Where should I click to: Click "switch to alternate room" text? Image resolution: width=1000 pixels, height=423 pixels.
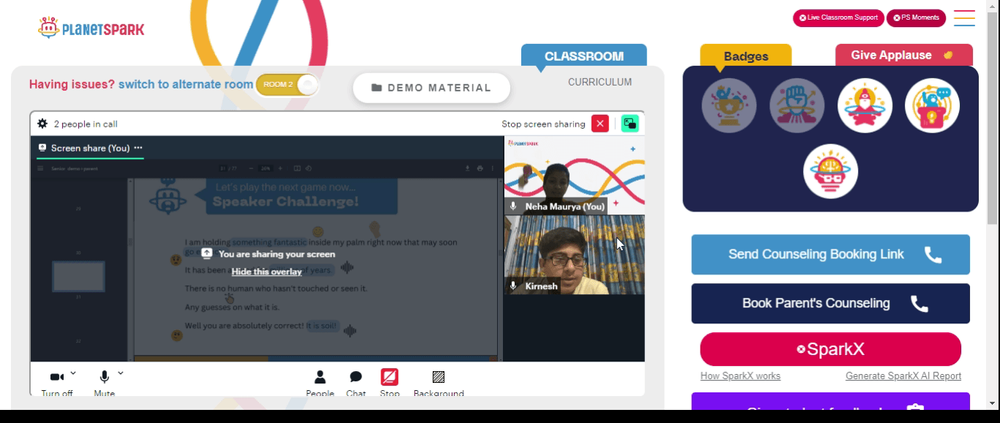(186, 84)
